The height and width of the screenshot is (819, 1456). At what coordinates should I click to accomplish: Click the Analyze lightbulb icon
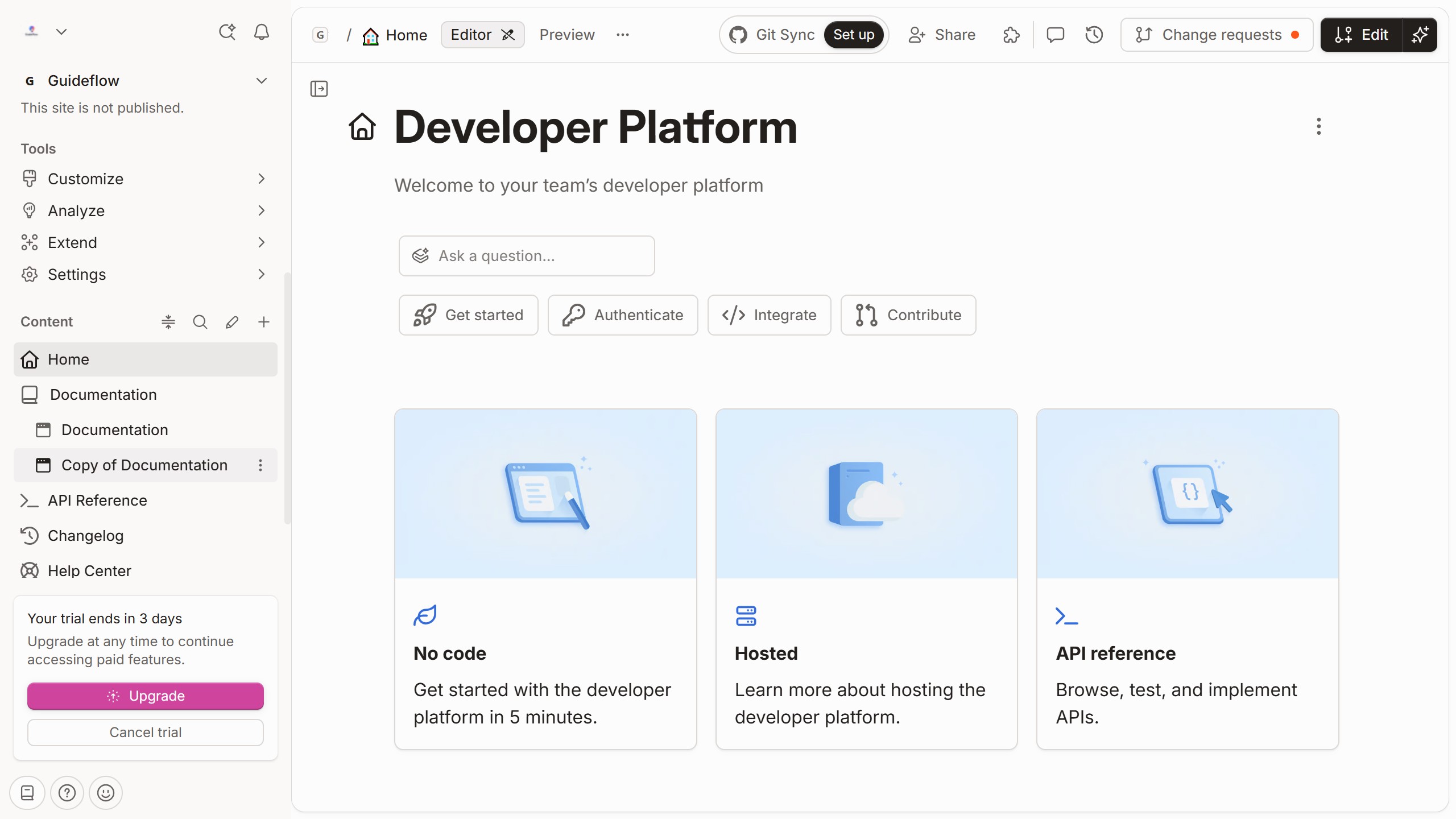[30, 210]
